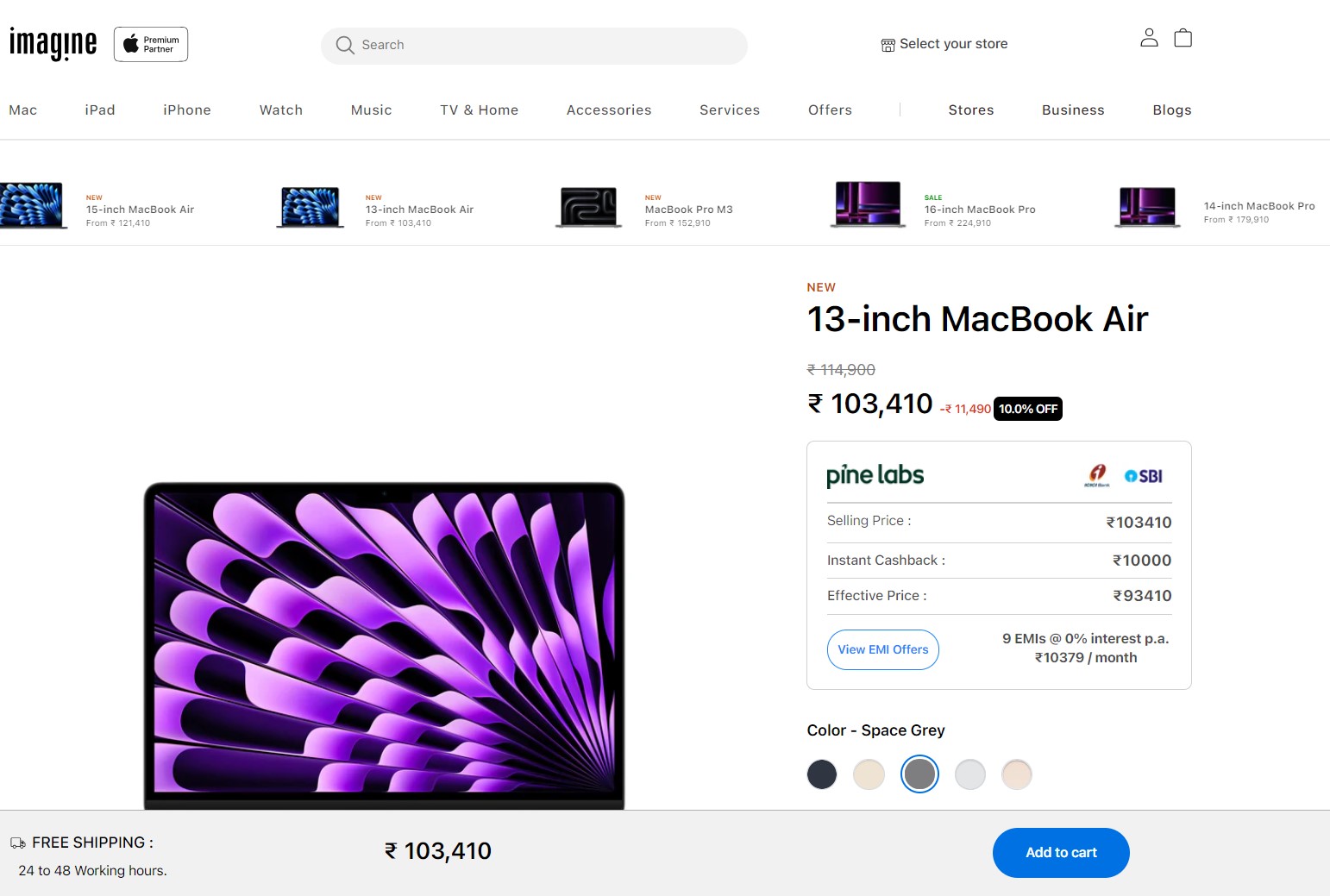The width and height of the screenshot is (1330, 896).
Task: Click the Apple Premium Partner badge
Action: click(151, 44)
